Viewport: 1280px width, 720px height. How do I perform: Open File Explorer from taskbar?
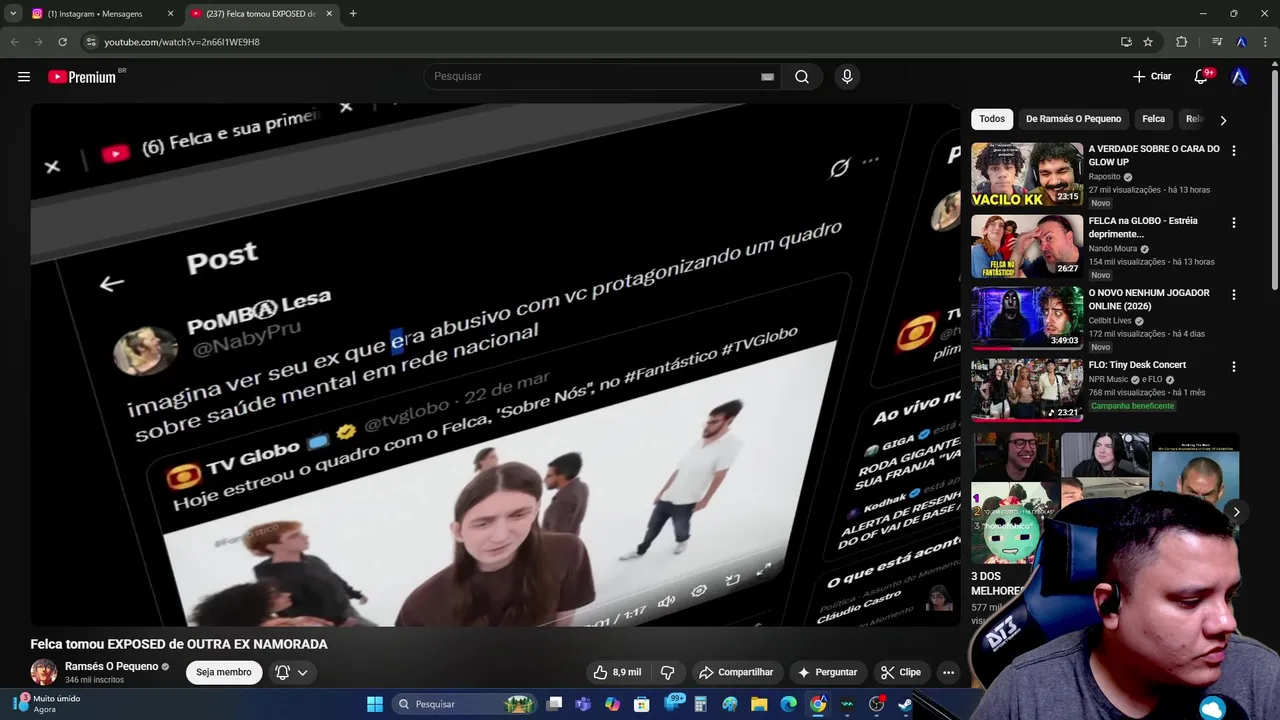pyautogui.click(x=759, y=704)
